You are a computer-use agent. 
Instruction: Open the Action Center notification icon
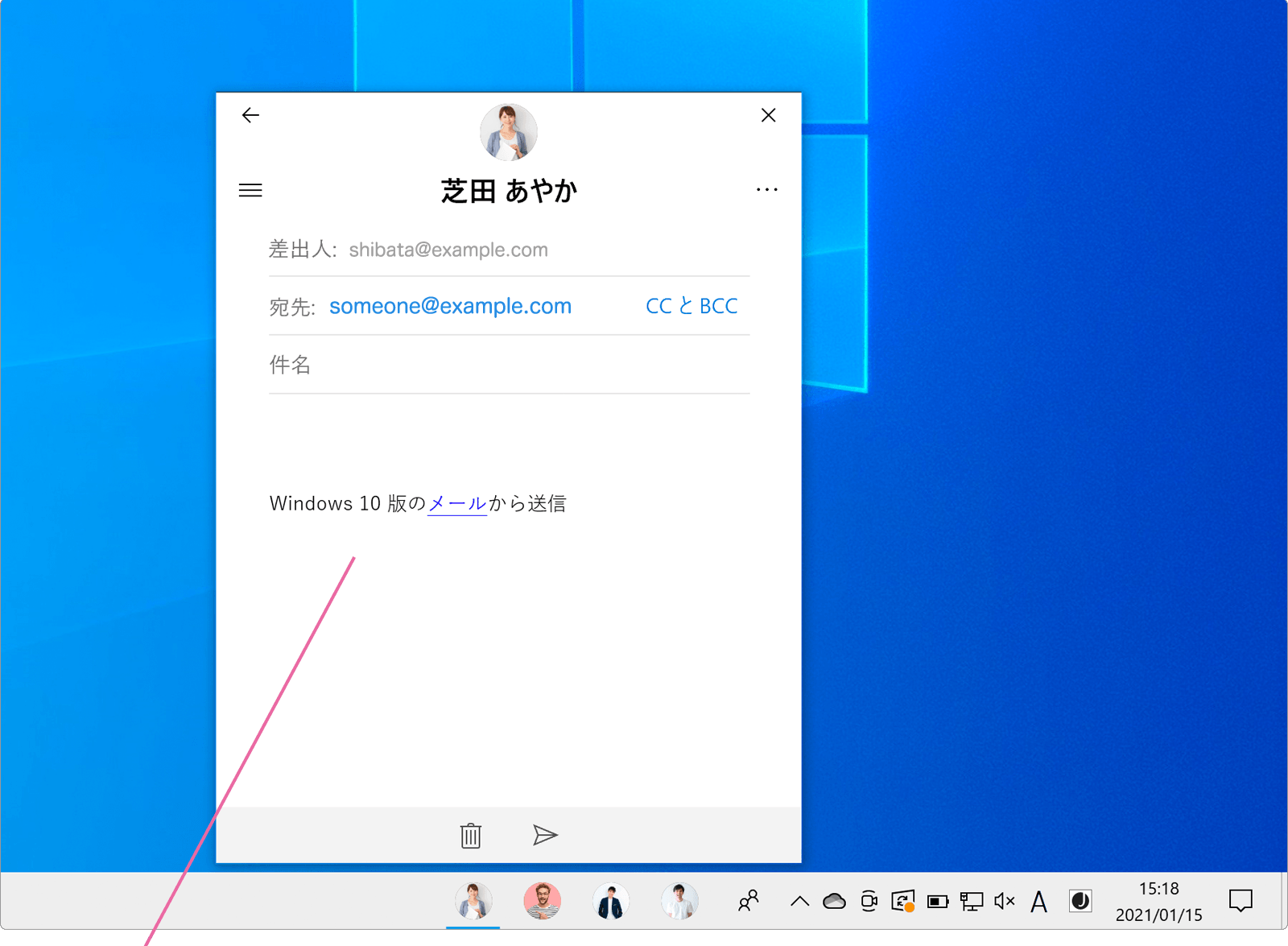point(1241,901)
